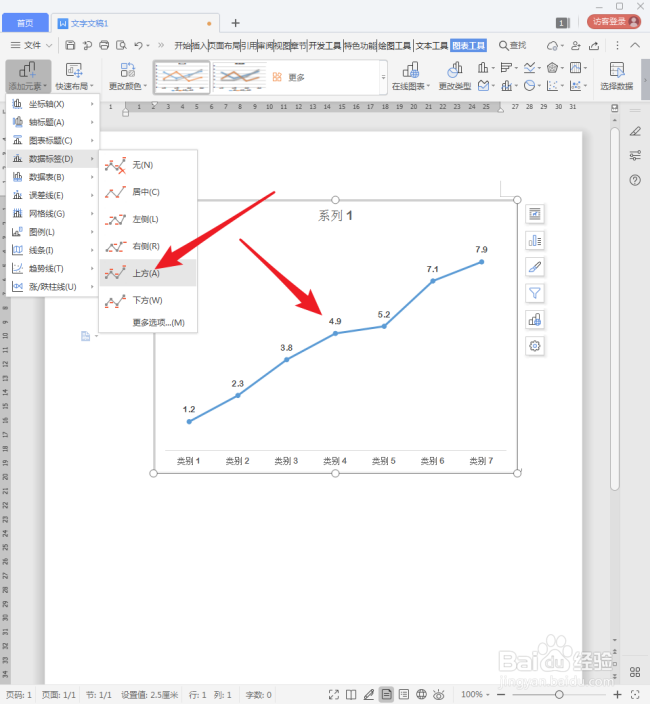The width and height of the screenshot is (650, 704).
Task: Click the Print icon in quick access
Action: point(104,45)
